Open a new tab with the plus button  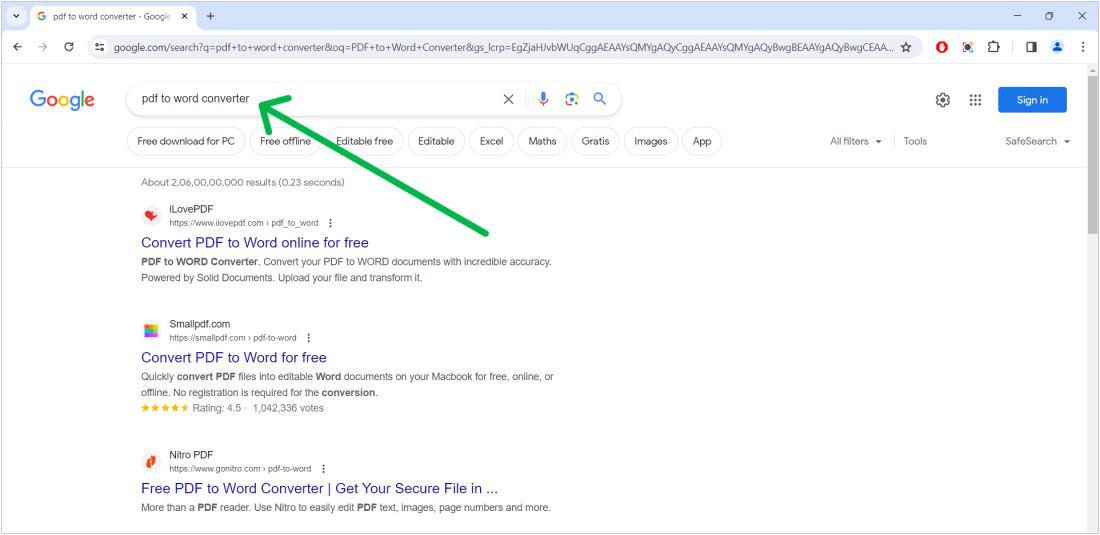[210, 16]
